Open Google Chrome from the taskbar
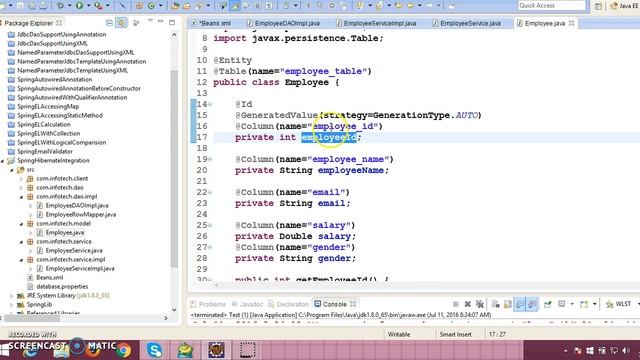Screen dimensions: 640x360 [x=124, y=350]
